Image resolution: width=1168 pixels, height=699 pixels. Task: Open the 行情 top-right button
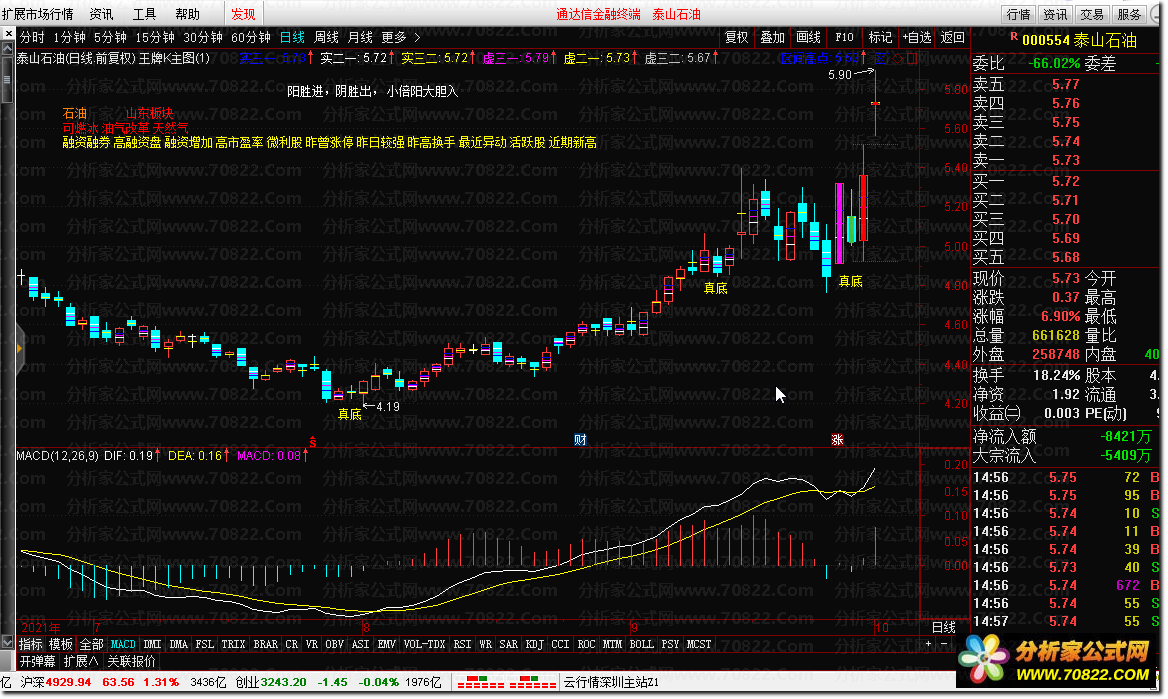click(1018, 14)
